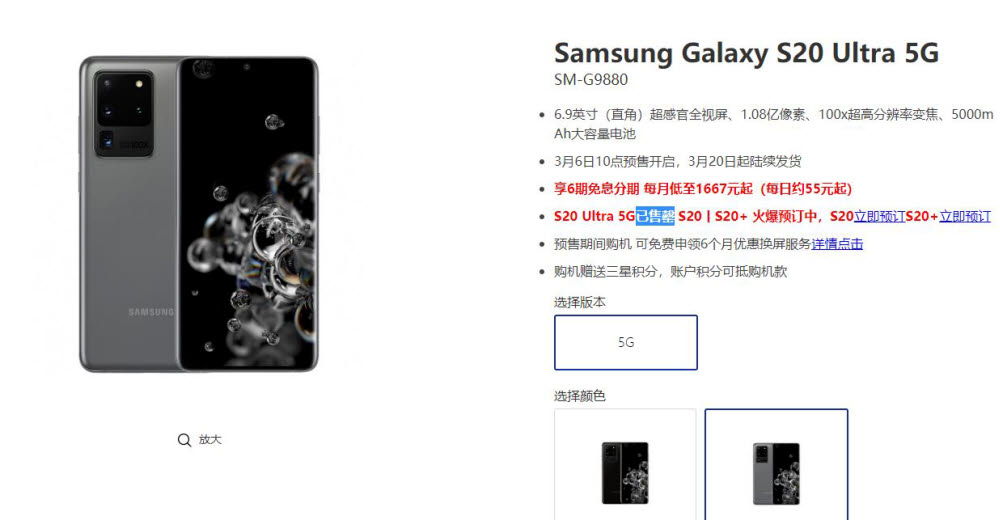This screenshot has width=1000, height=520.
Task: Click the large gray S20 Ultra product image
Action: coord(198,214)
